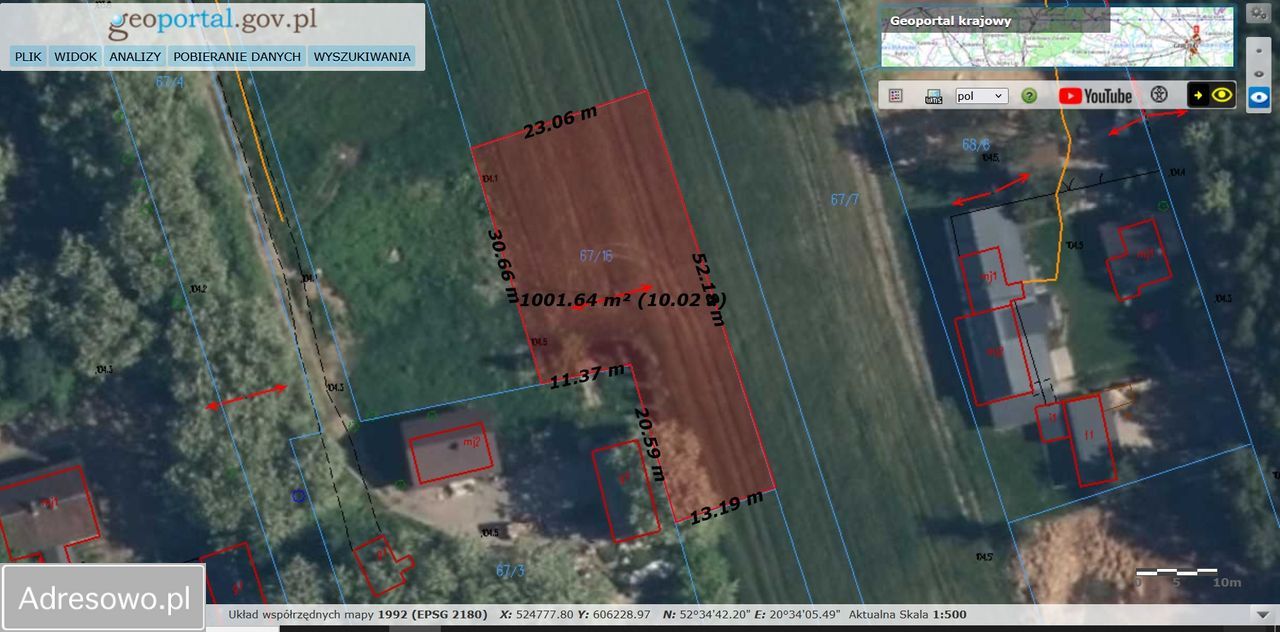
Task: Click the 20.59 m edge measurement
Action: (x=648, y=444)
